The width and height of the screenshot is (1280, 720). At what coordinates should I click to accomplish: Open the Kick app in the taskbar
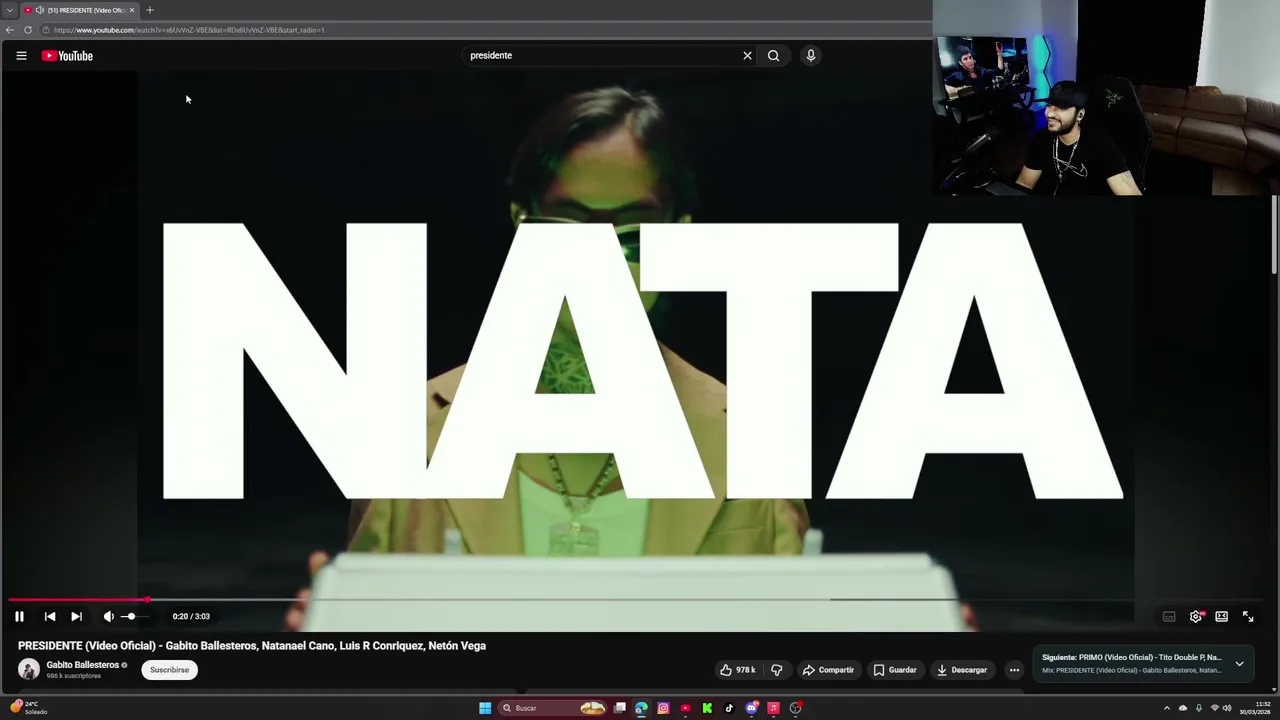click(x=707, y=708)
